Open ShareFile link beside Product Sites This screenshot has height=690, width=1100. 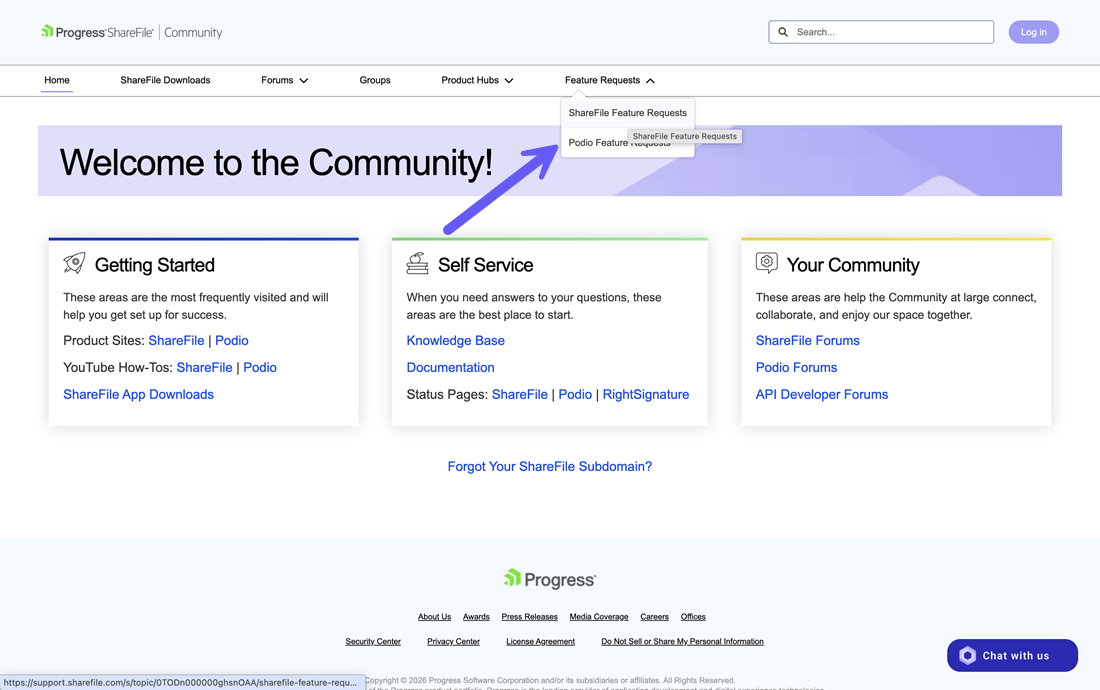point(176,340)
